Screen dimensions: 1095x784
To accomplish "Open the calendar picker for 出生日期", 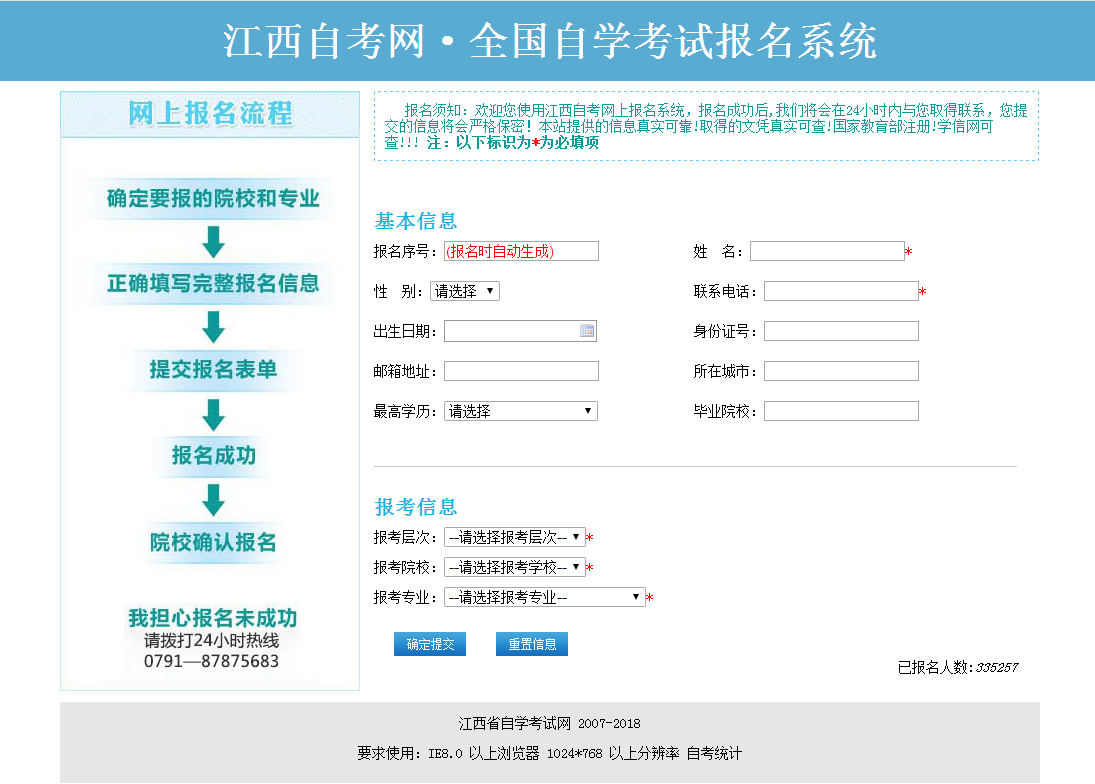I will point(588,331).
